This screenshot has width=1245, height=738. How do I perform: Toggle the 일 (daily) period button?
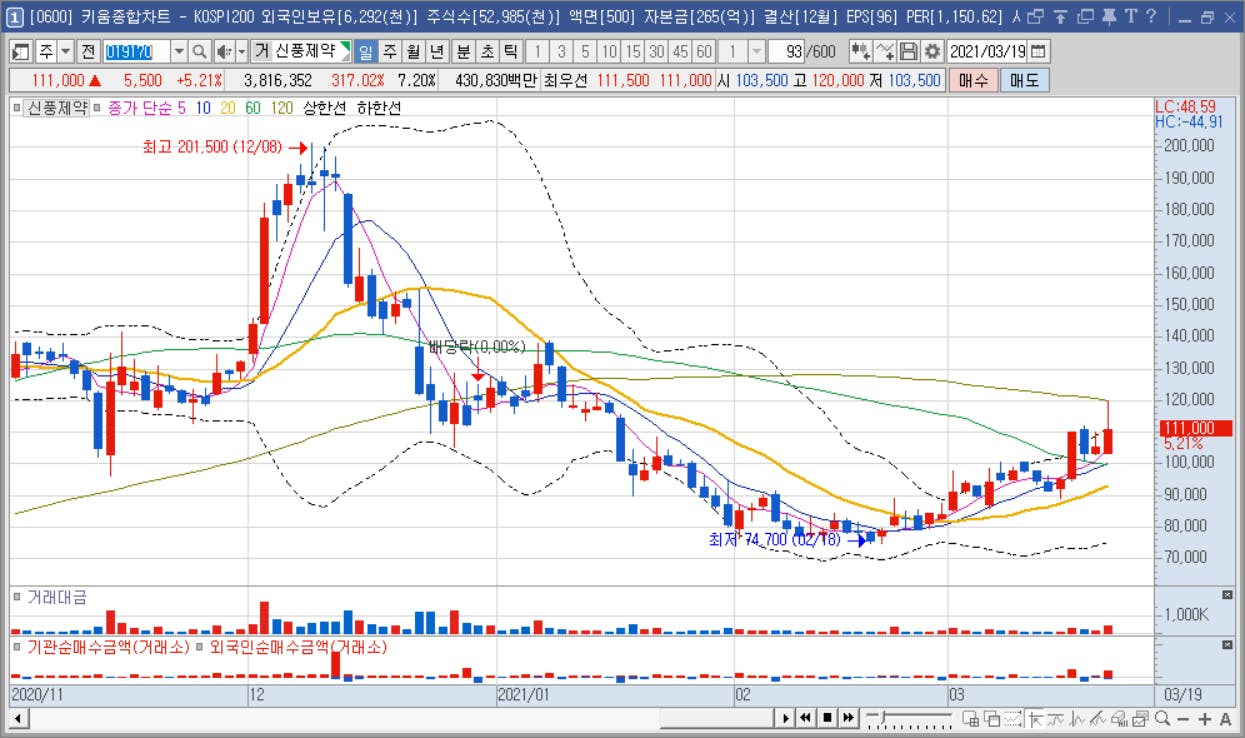[366, 51]
